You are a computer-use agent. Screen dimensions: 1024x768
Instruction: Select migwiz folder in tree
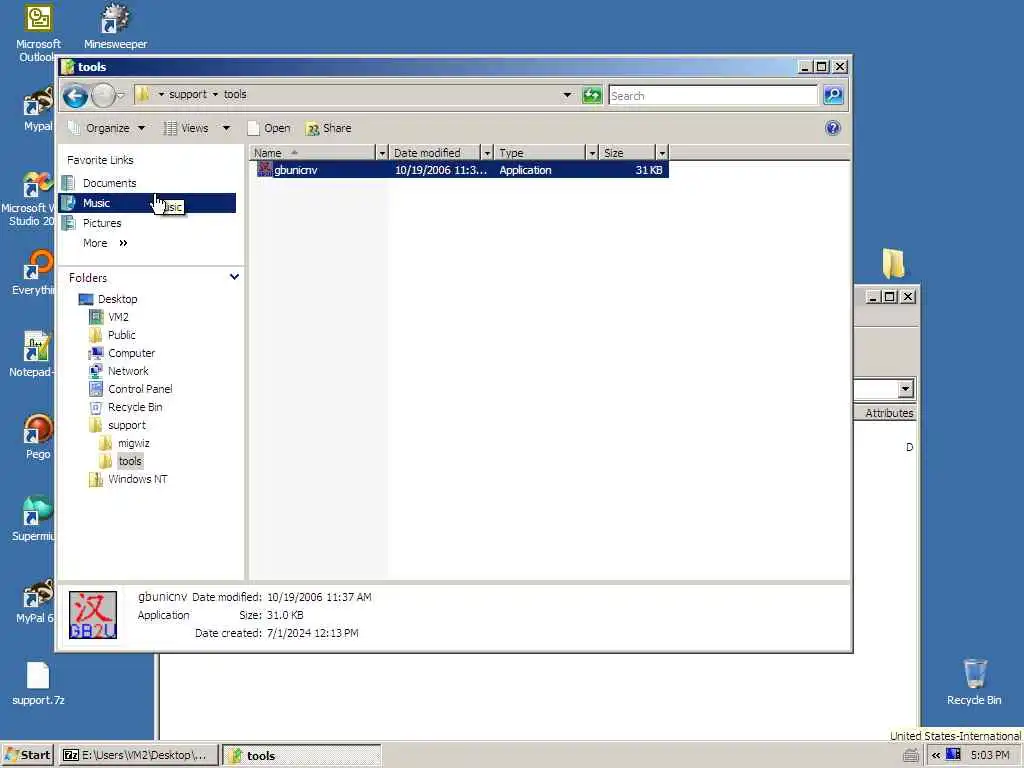pos(133,443)
